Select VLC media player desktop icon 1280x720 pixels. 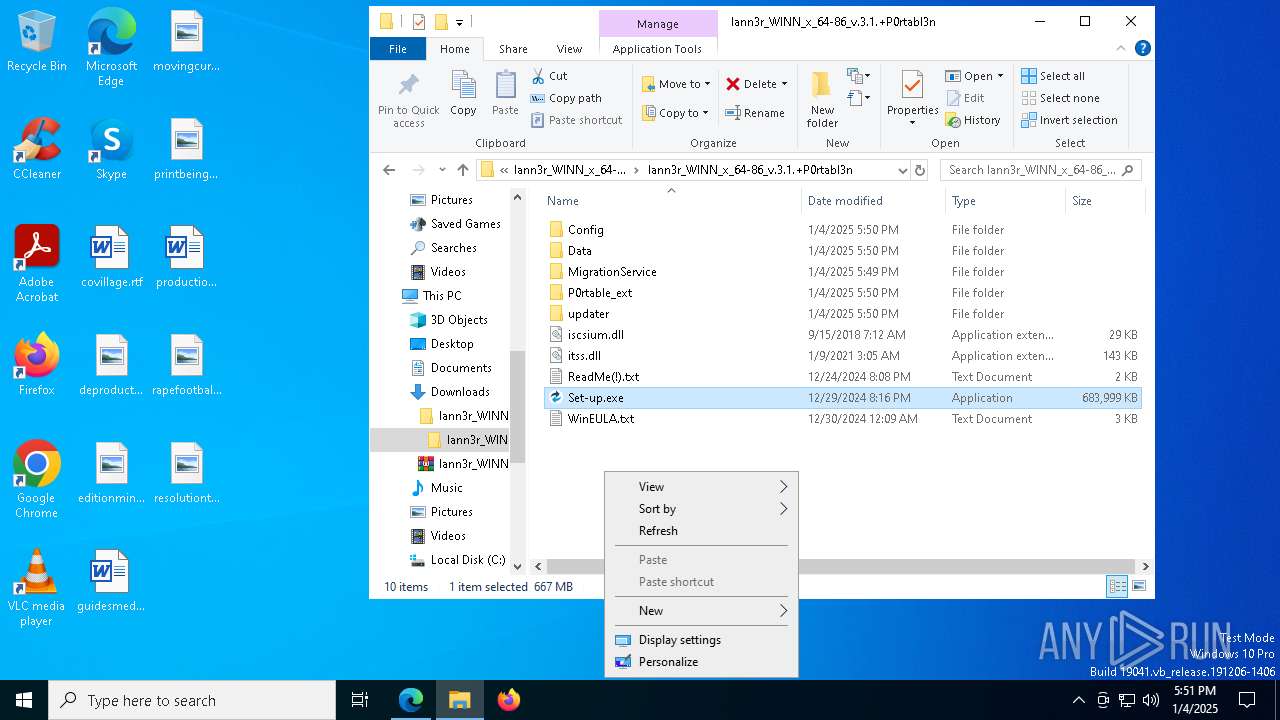pos(36,588)
